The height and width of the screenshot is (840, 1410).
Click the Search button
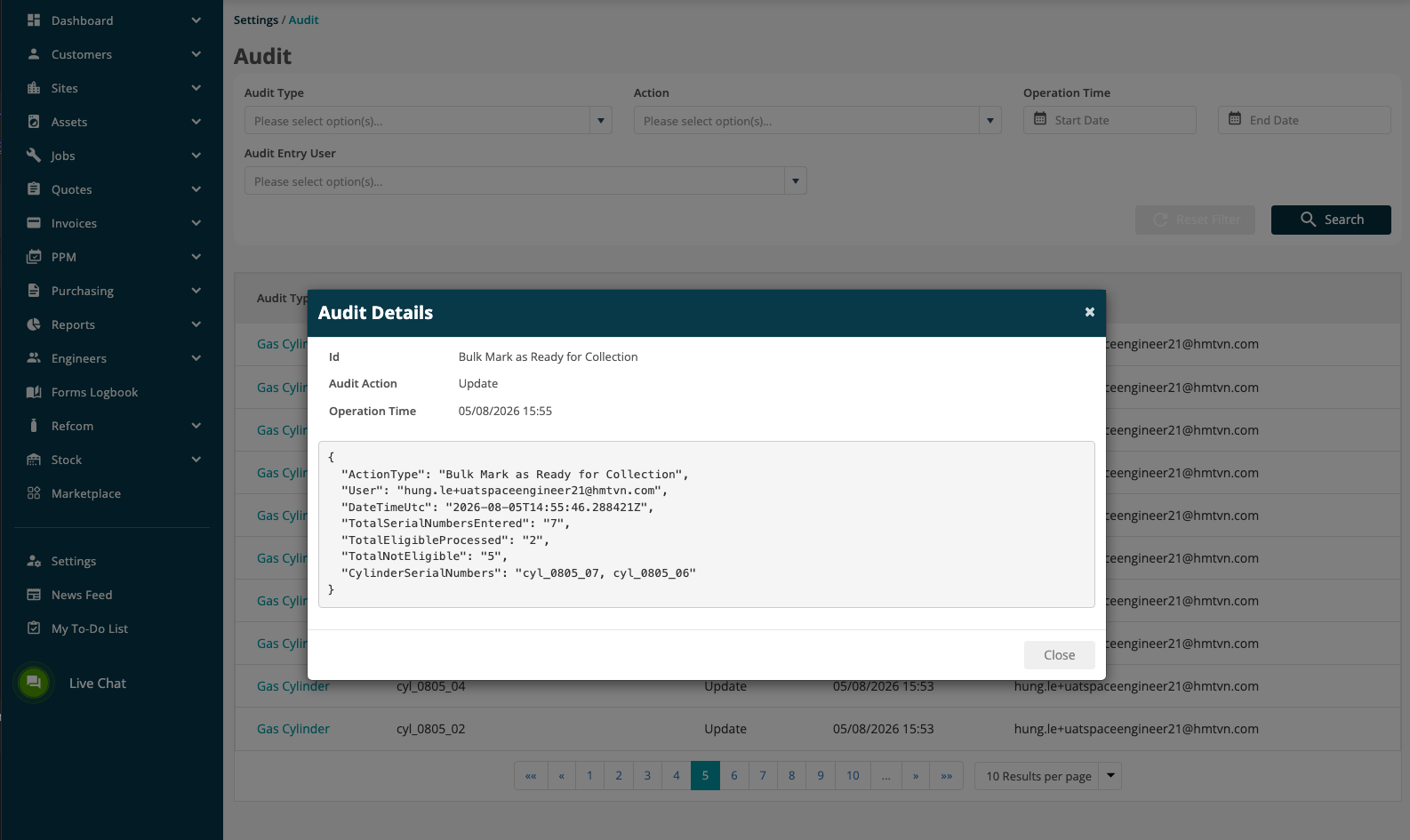coord(1331,220)
